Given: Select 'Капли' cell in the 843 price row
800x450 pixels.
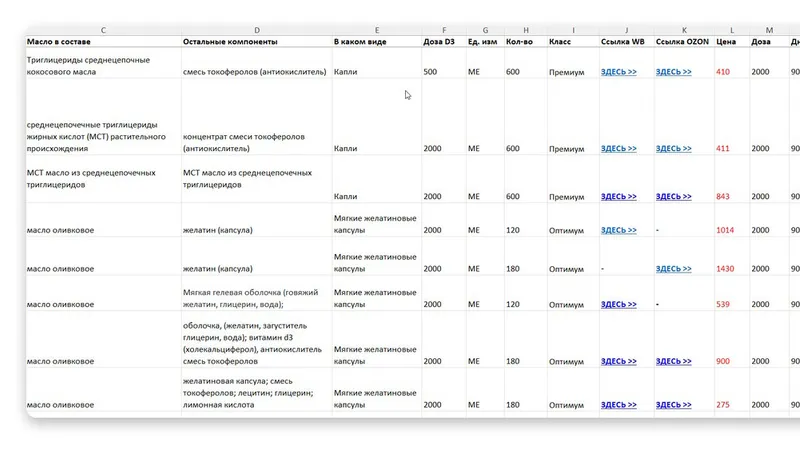Looking at the screenshot, I should (x=377, y=179).
